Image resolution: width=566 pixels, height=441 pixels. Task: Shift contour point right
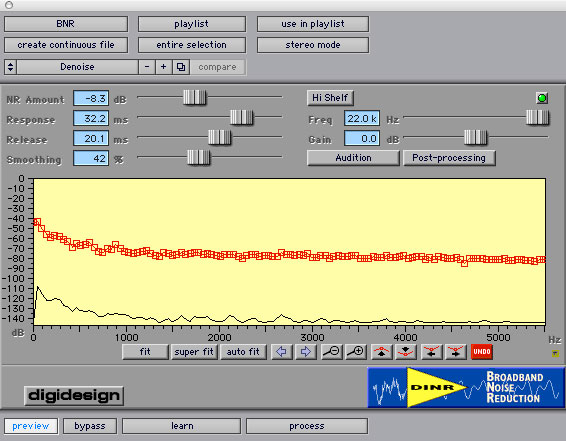click(x=456, y=352)
